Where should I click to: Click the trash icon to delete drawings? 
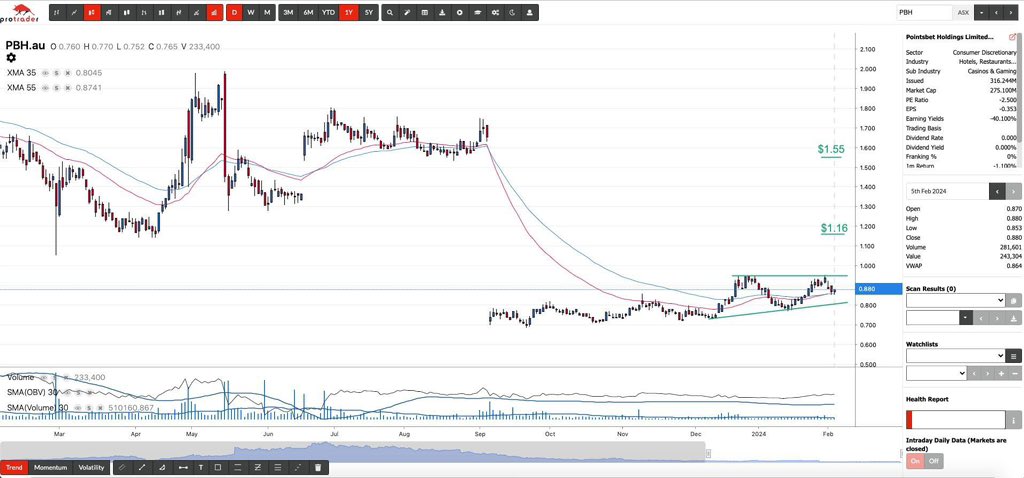coord(318,468)
